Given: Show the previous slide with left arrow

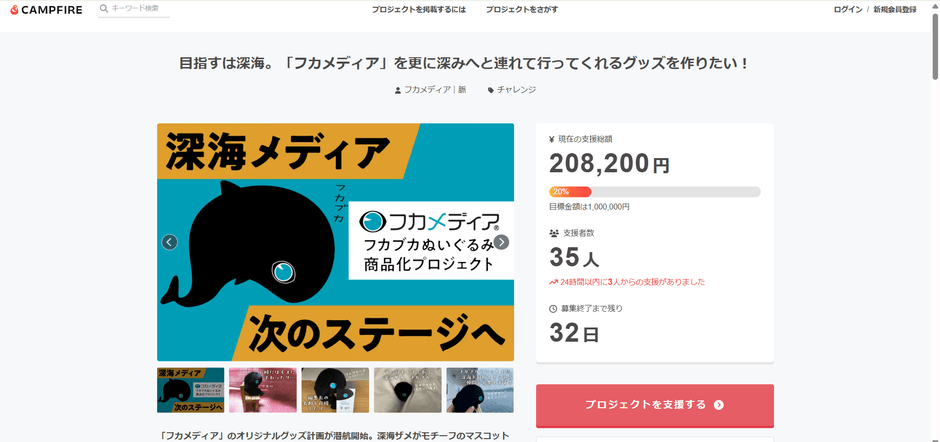Looking at the screenshot, I should [x=170, y=242].
